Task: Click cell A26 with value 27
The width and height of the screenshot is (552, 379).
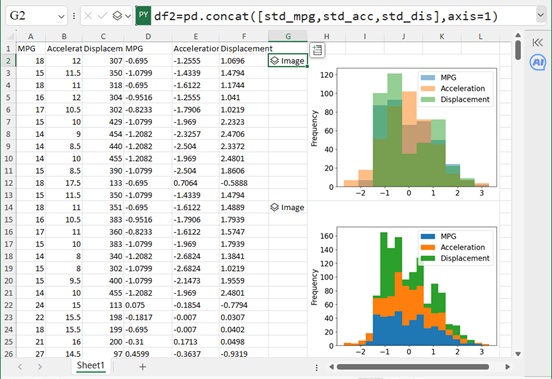Action: [x=31, y=353]
